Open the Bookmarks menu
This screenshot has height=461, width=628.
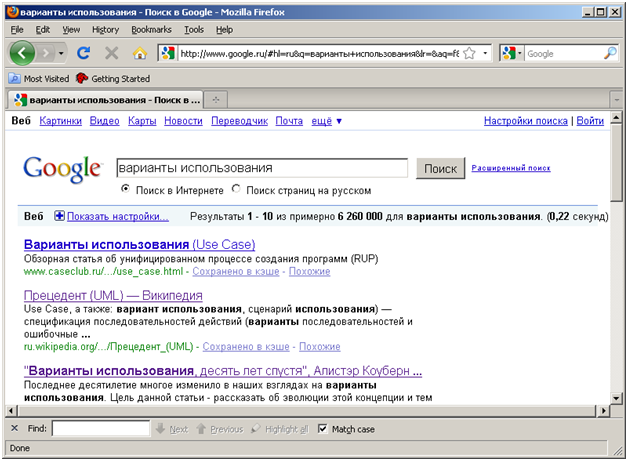point(151,30)
